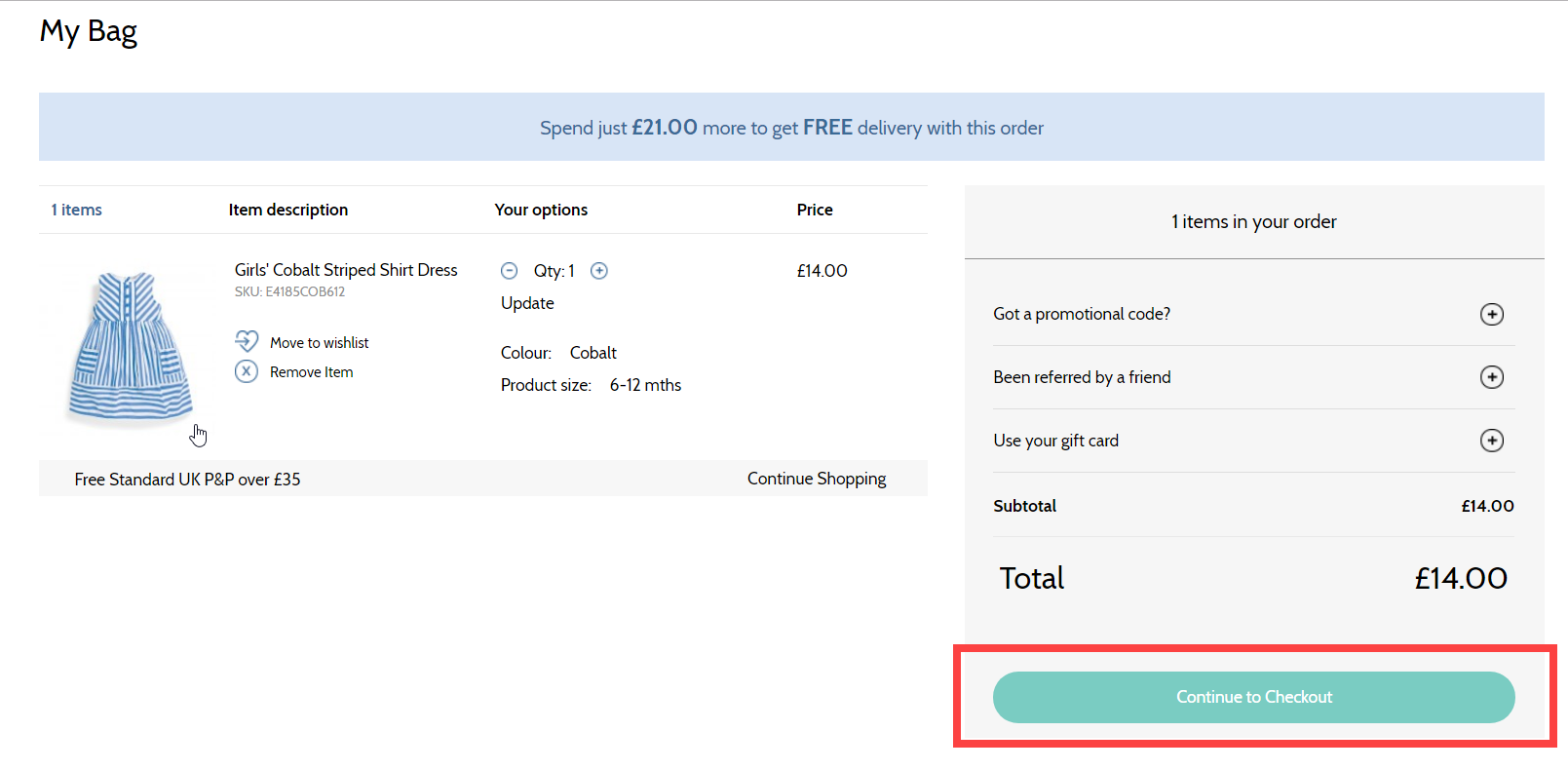1568x770 pixels.
Task: Expand 'Been referred by a friend' section
Action: point(1082,377)
